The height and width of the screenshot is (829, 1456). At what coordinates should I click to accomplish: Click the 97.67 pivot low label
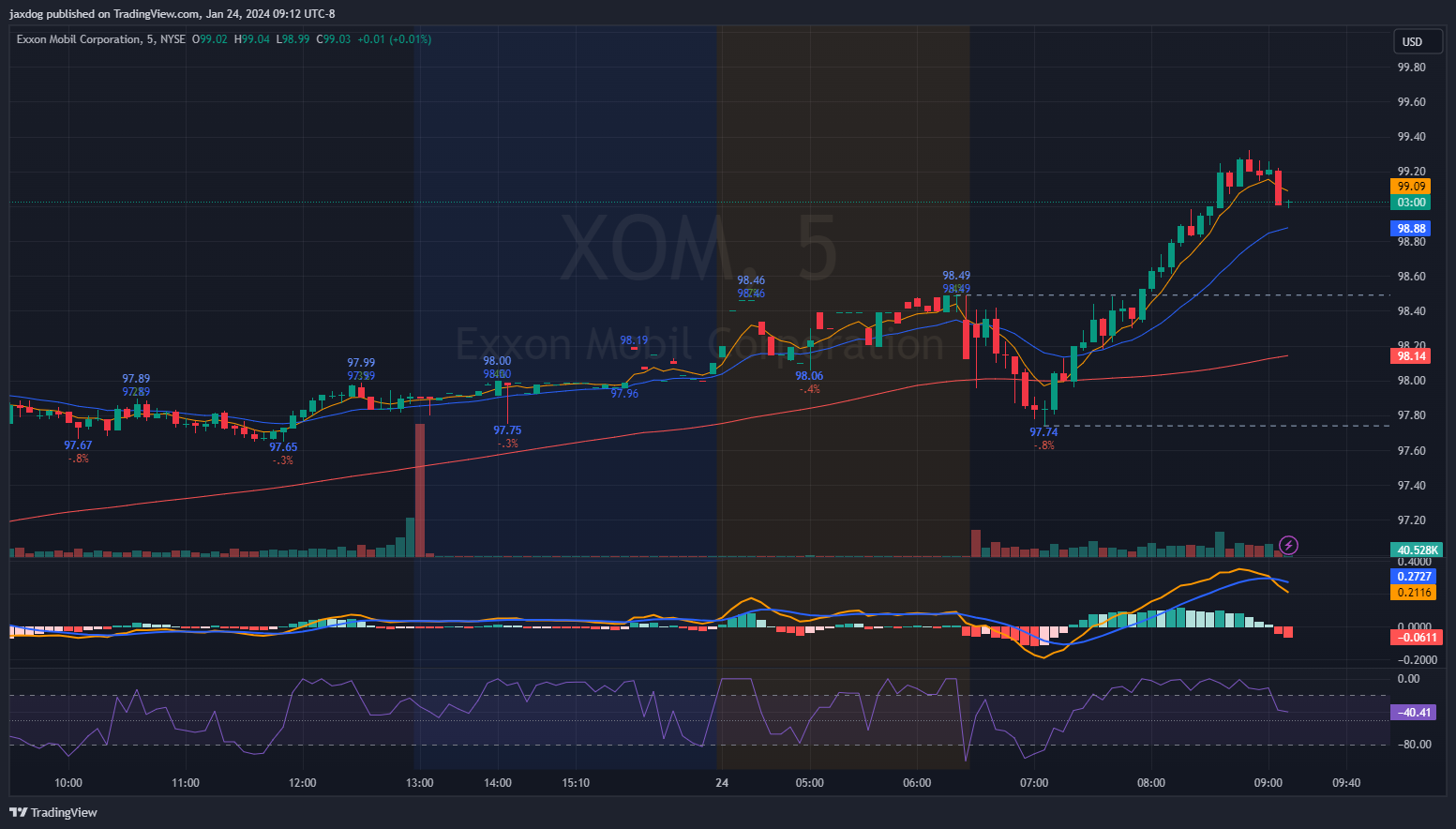pos(78,445)
